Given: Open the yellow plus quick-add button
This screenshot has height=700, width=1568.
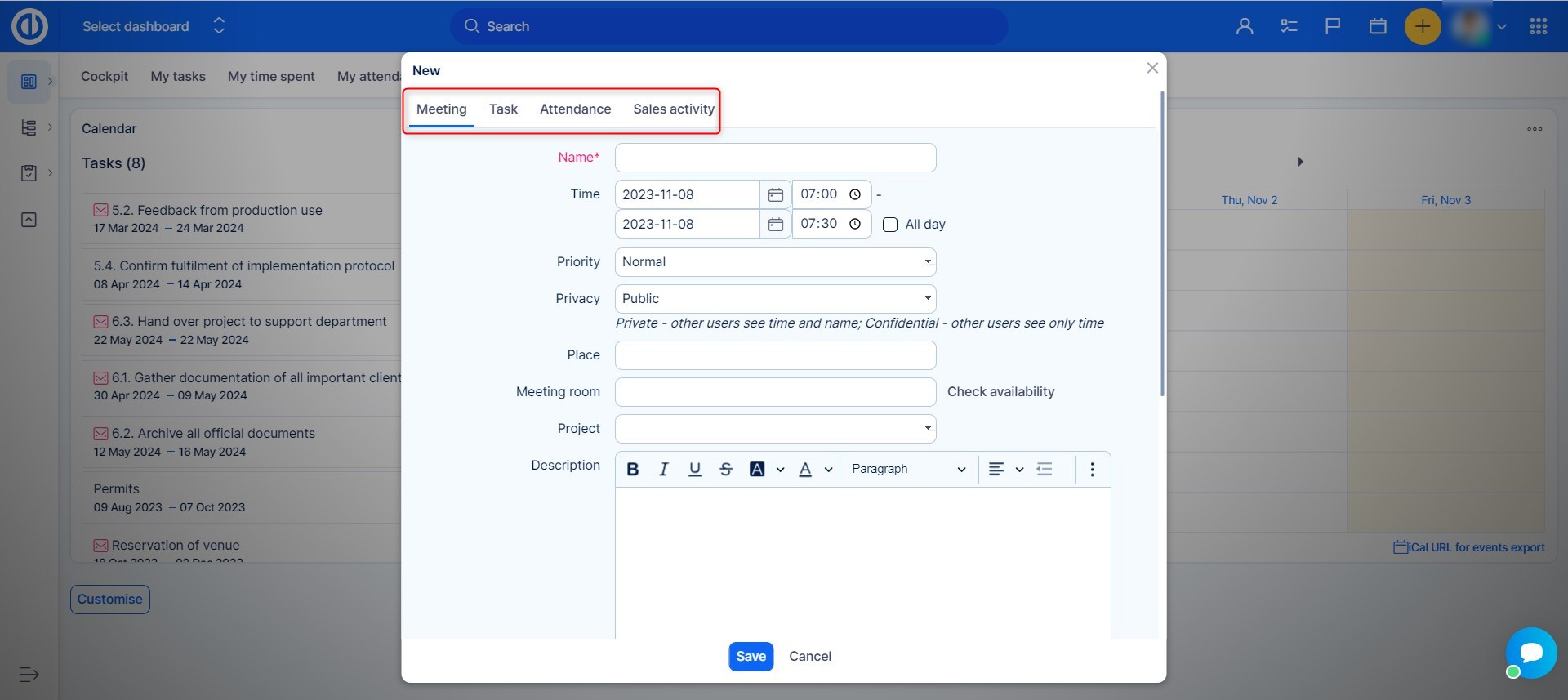Looking at the screenshot, I should [x=1422, y=27].
